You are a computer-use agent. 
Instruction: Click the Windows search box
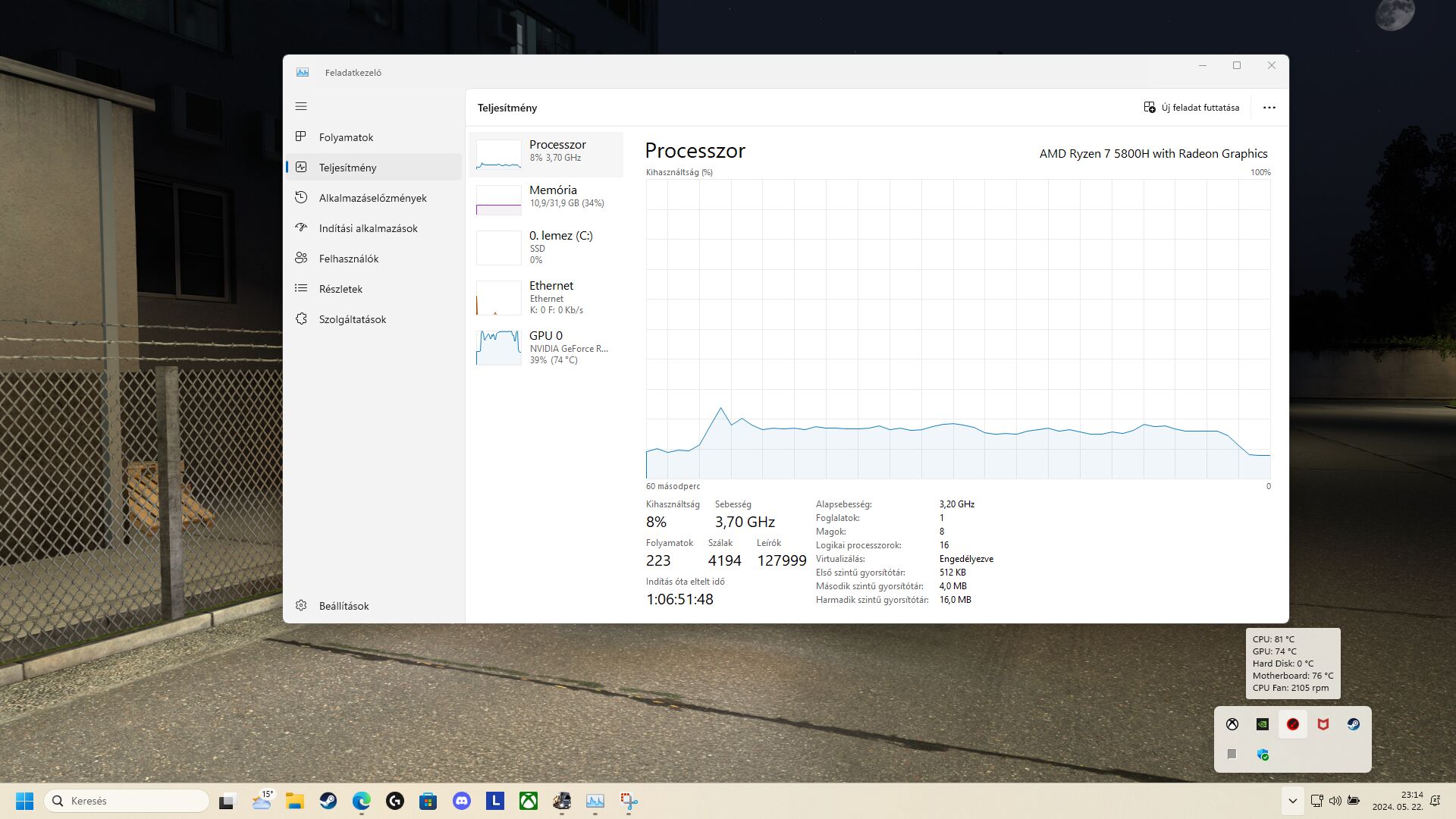(127, 801)
